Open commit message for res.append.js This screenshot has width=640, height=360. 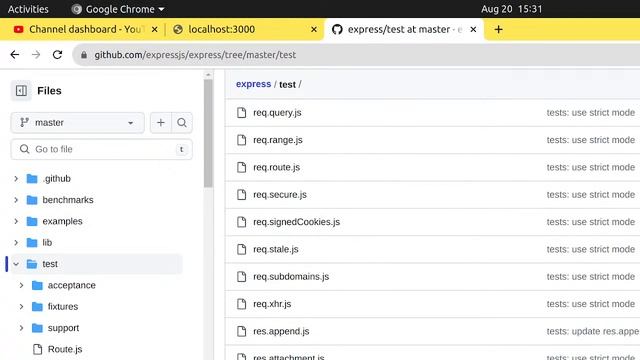[x=593, y=331]
